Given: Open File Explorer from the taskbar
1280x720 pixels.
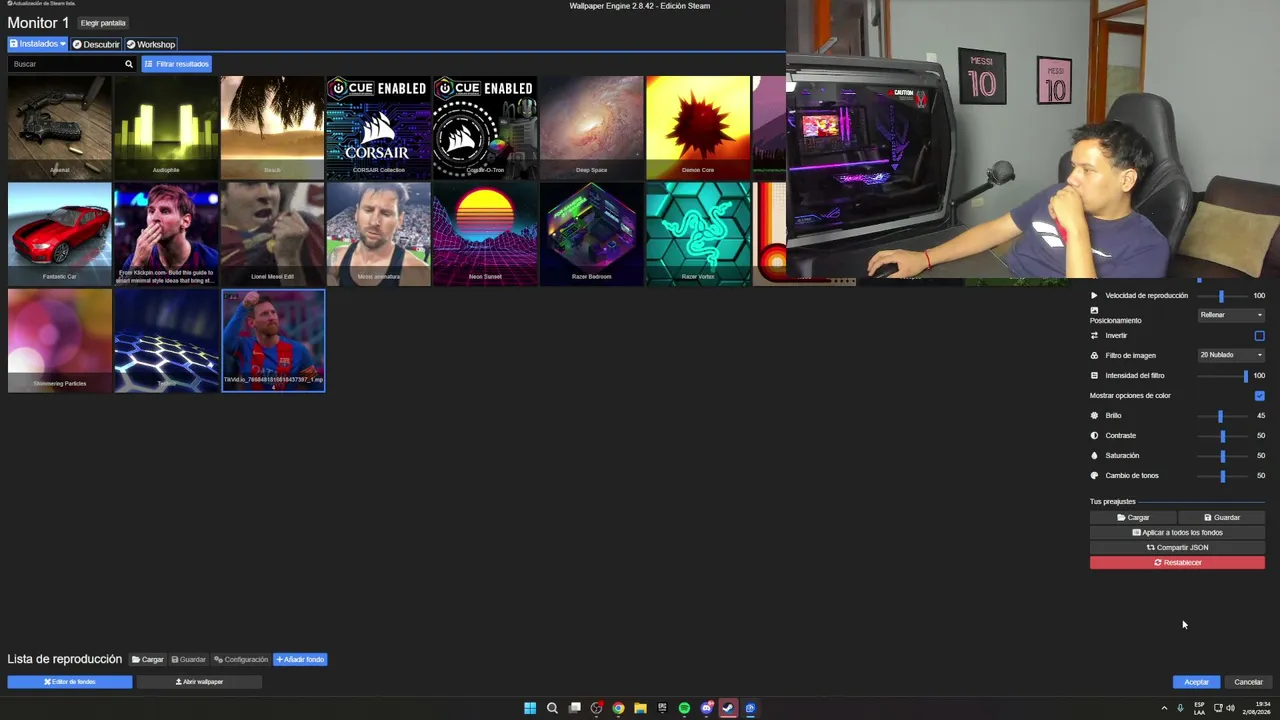Looking at the screenshot, I should click(640, 708).
